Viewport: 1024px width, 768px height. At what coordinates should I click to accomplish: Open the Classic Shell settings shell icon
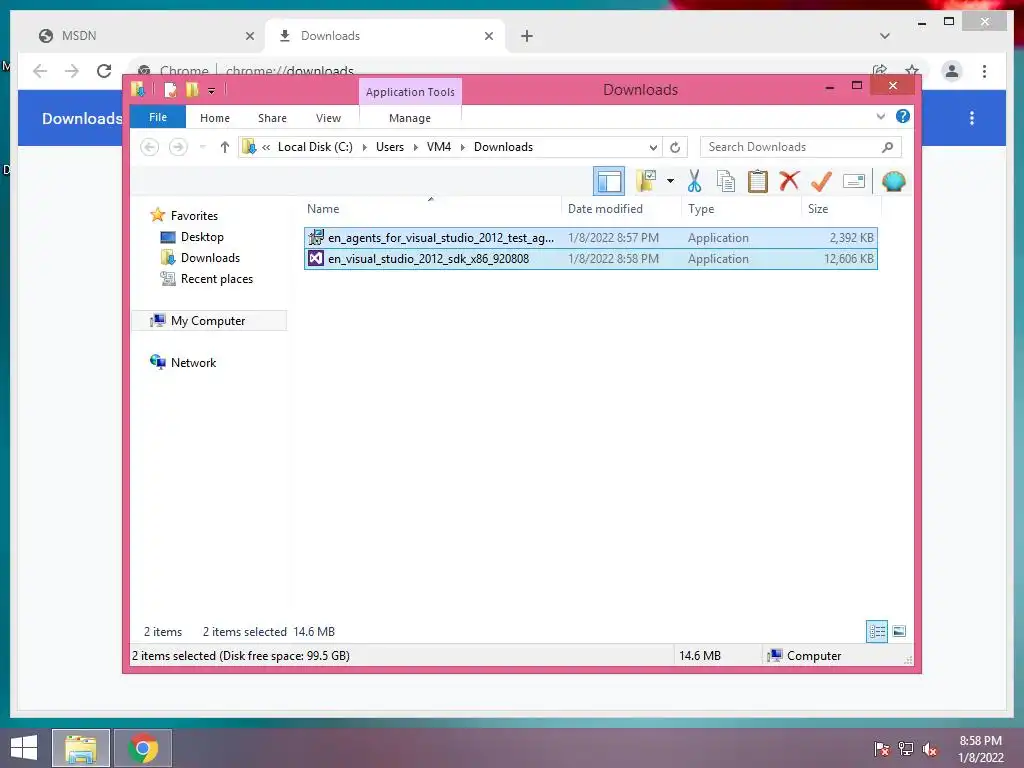point(893,181)
